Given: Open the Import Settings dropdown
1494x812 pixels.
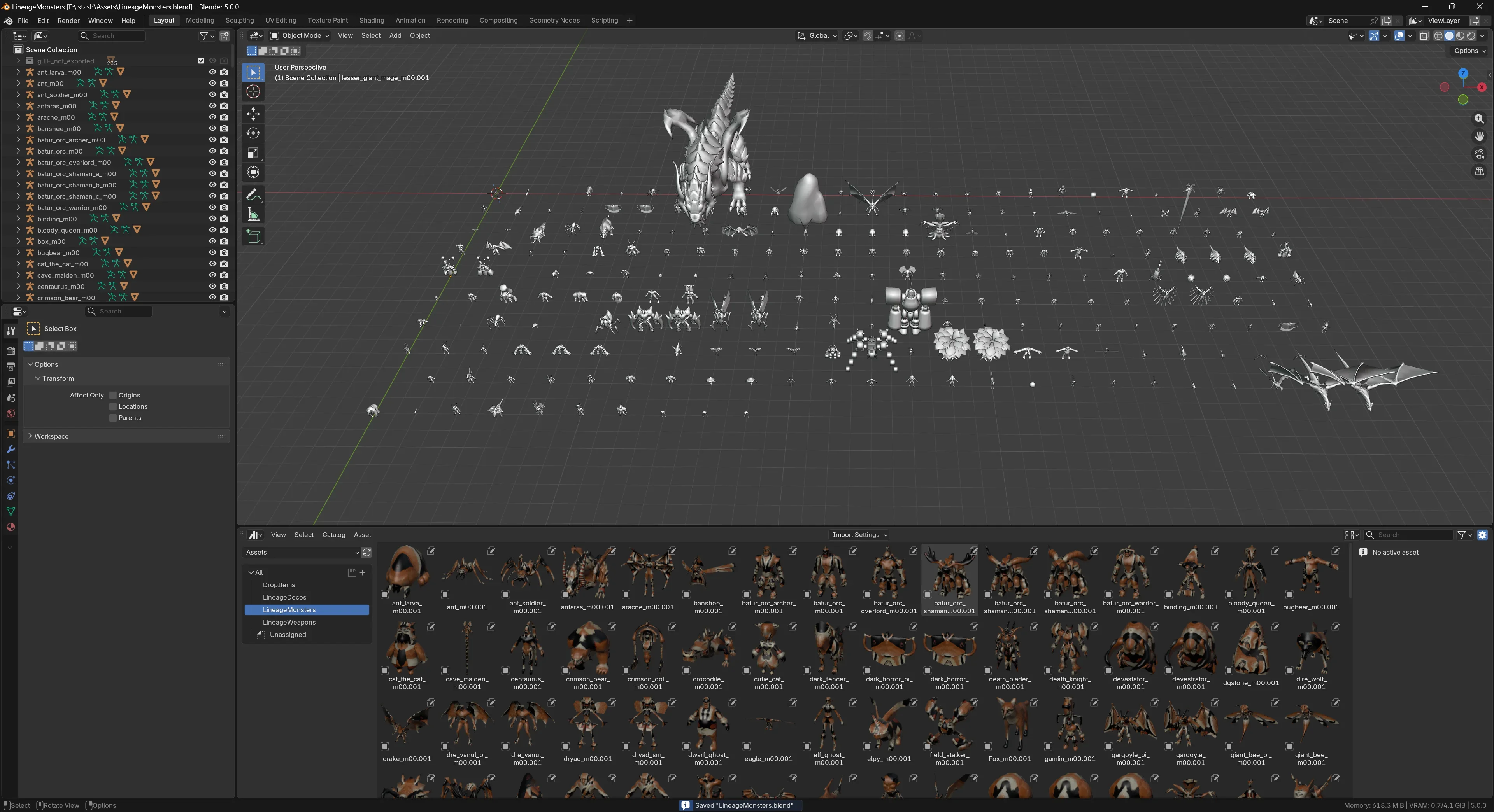Looking at the screenshot, I should [x=859, y=535].
